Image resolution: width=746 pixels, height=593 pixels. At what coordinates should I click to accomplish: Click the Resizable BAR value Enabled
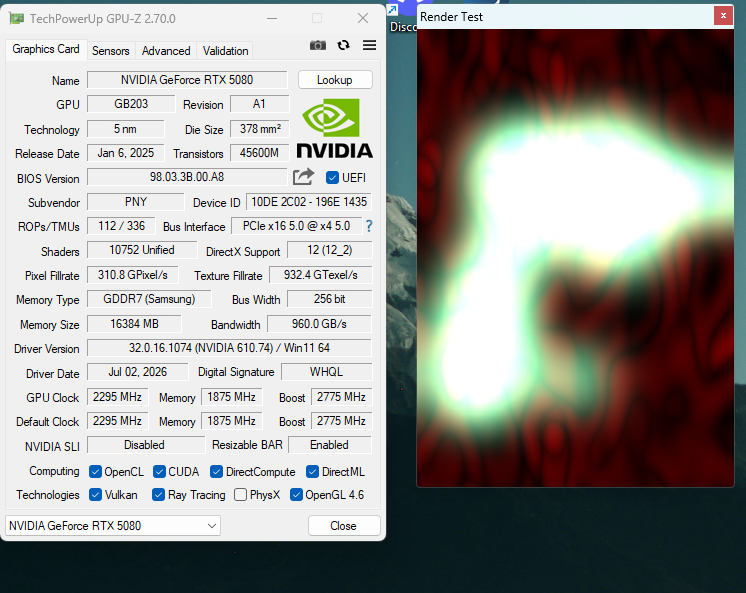329,445
